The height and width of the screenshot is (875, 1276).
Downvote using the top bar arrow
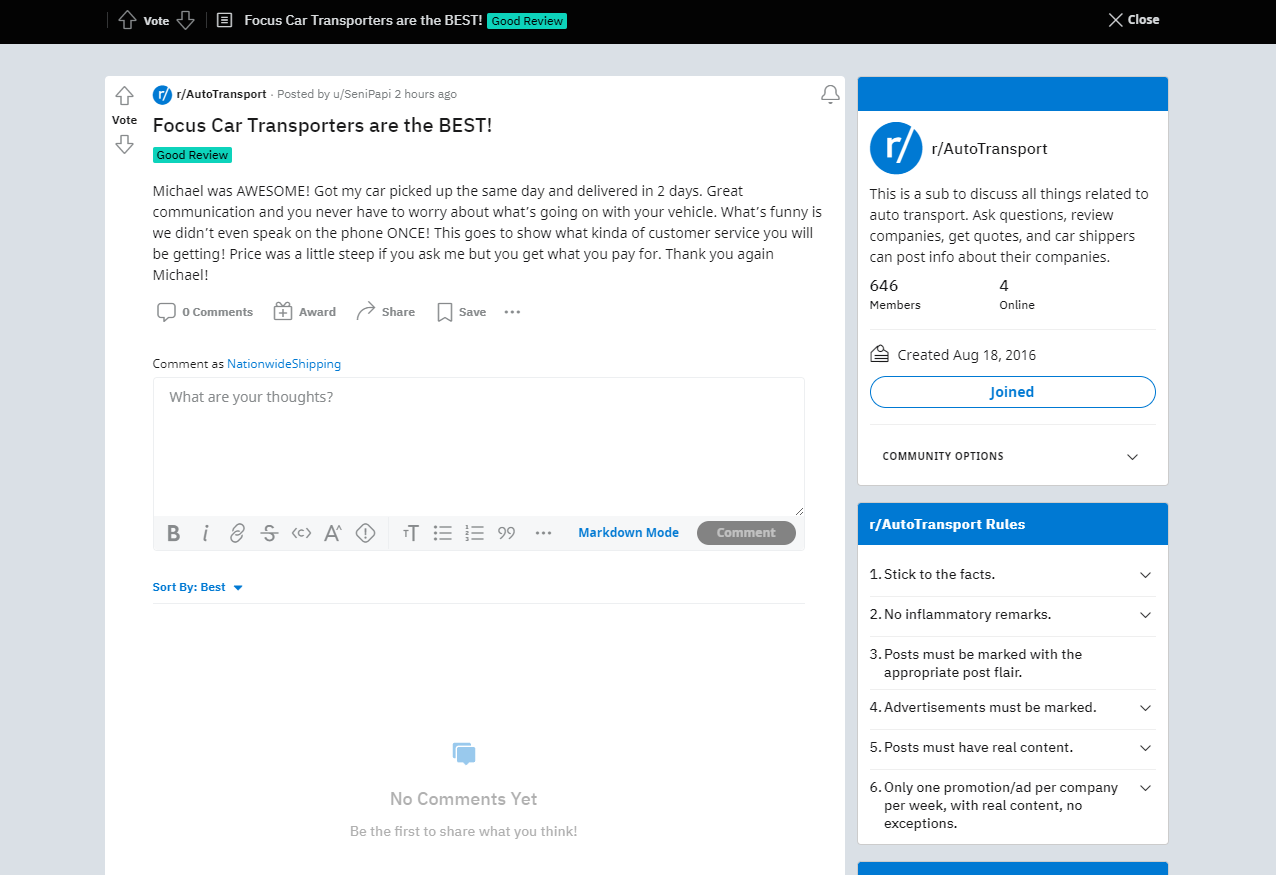(185, 20)
